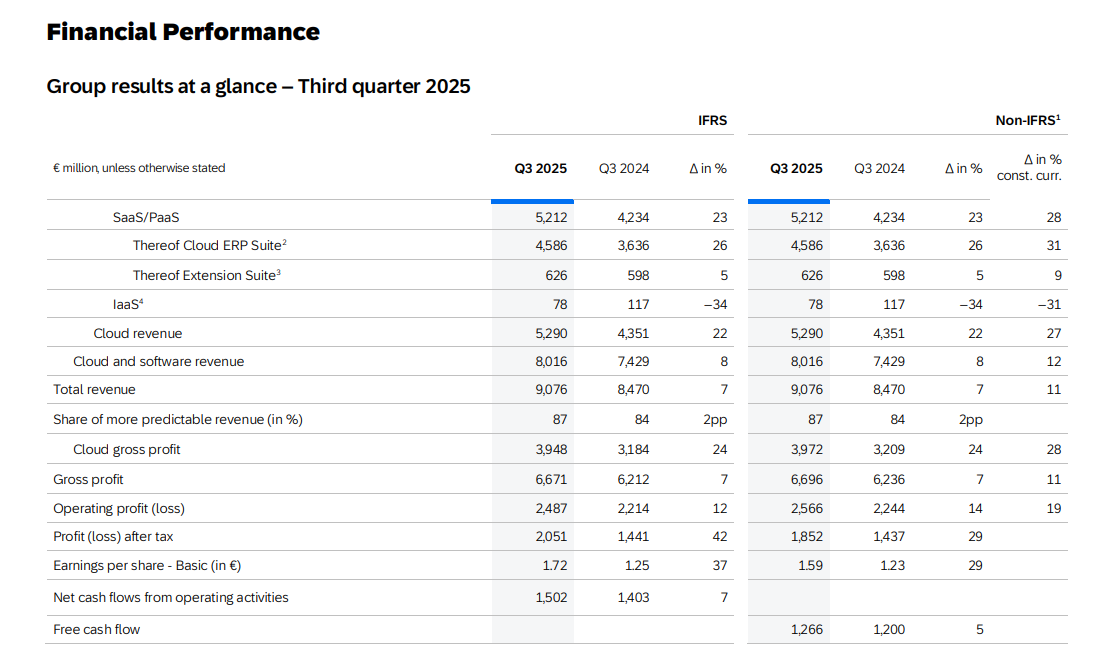Viewport: 1117px width, 650px height.
Task: Click the SaaS/PaaS row label
Action: coord(146,217)
